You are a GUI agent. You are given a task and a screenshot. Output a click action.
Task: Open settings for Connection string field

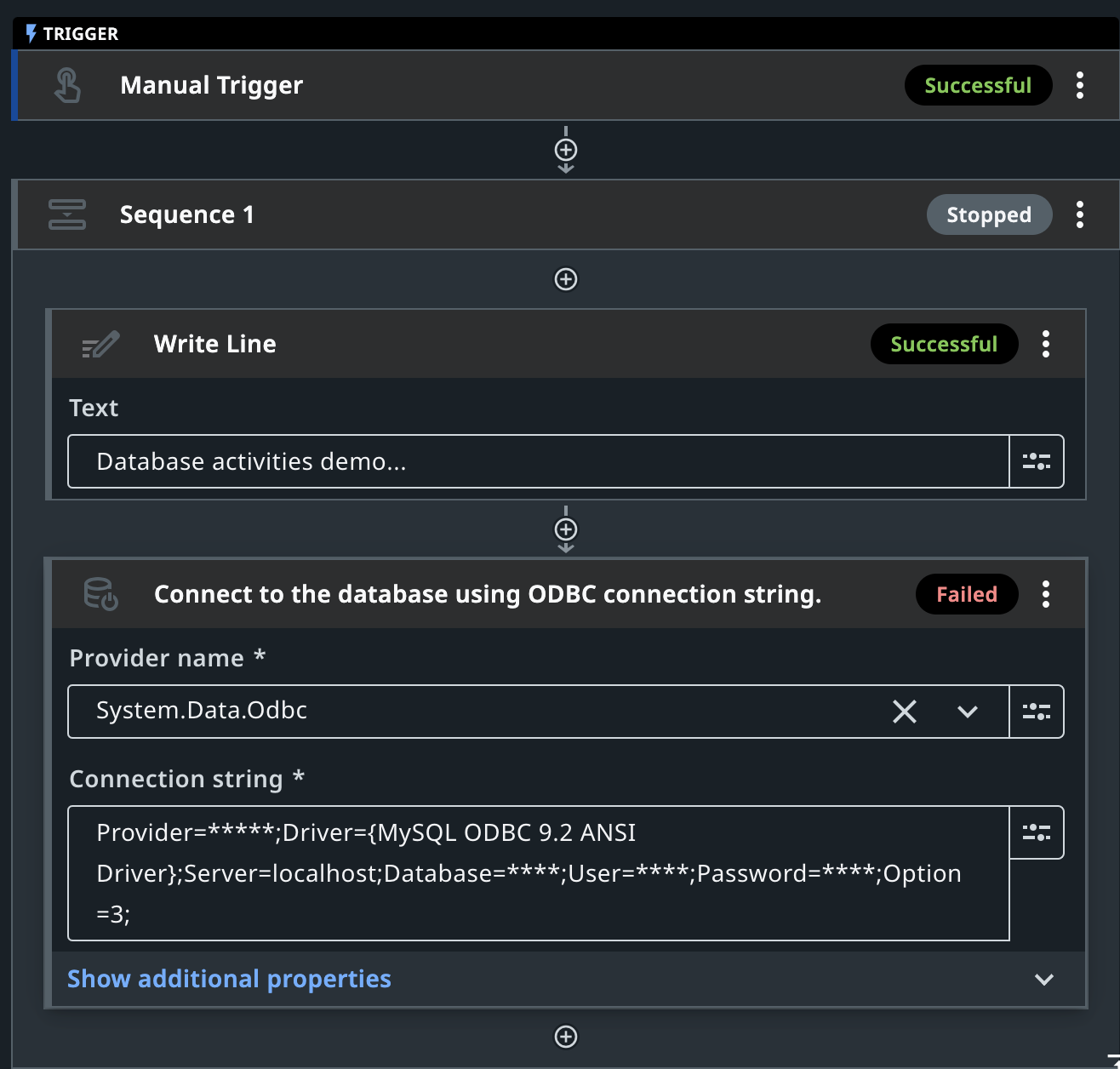(1036, 832)
